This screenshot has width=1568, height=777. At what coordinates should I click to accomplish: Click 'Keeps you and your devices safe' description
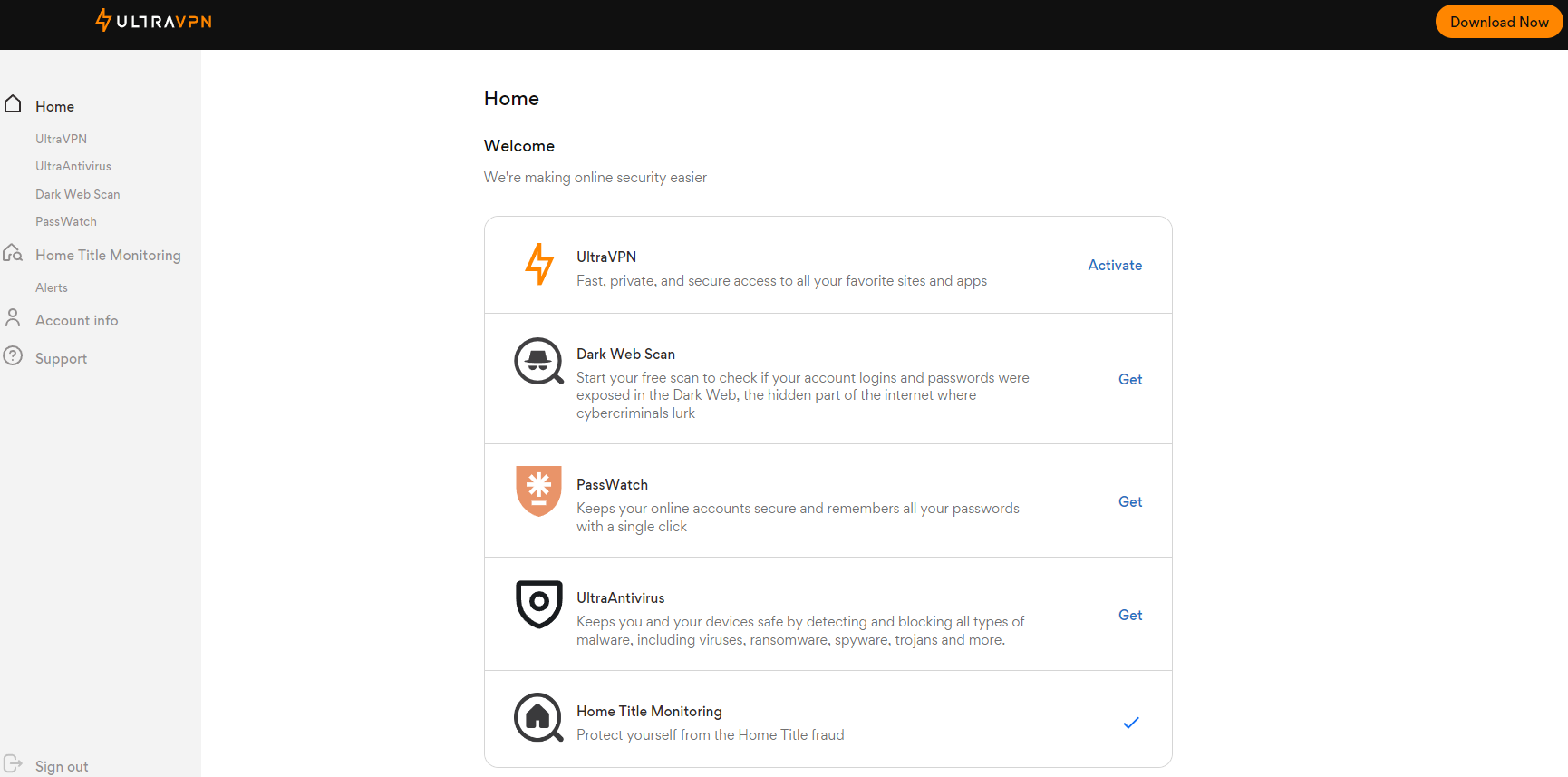coord(801,631)
